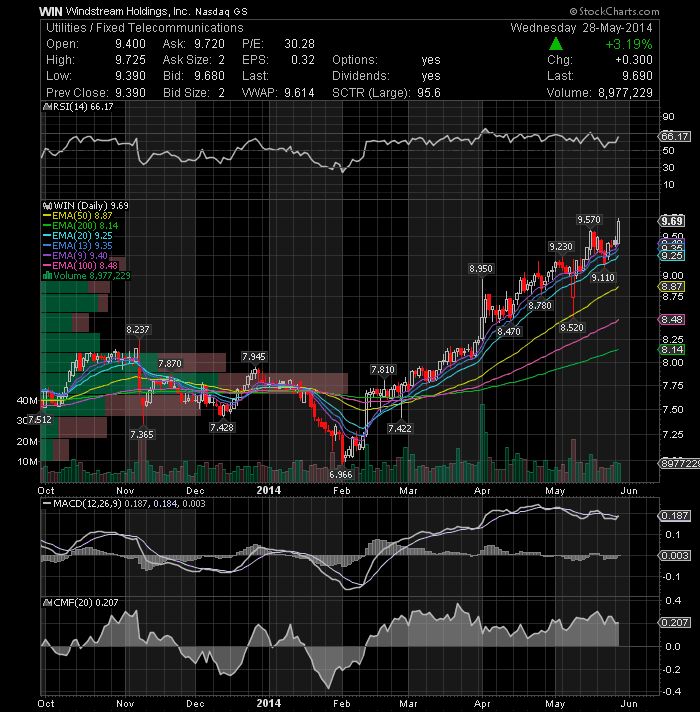The height and width of the screenshot is (712, 700).
Task: Click the RSI(14) indicator icon
Action: 46,107
